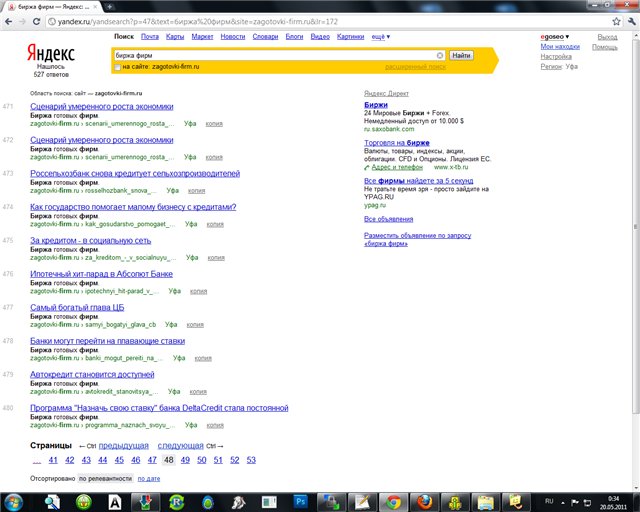Open the 'Картинки' search tab

pos(350,37)
